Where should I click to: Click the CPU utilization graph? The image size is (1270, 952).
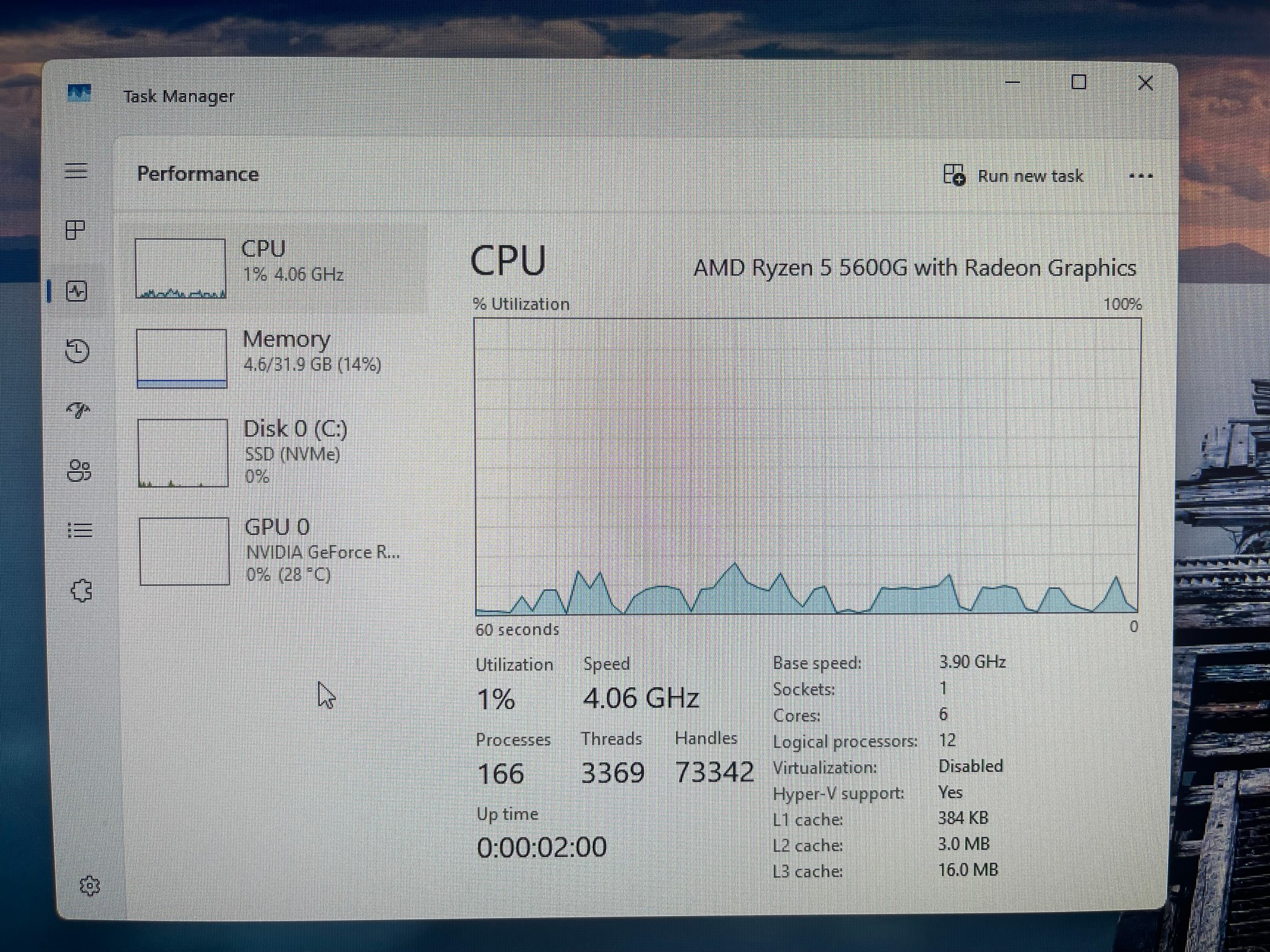tap(807, 466)
